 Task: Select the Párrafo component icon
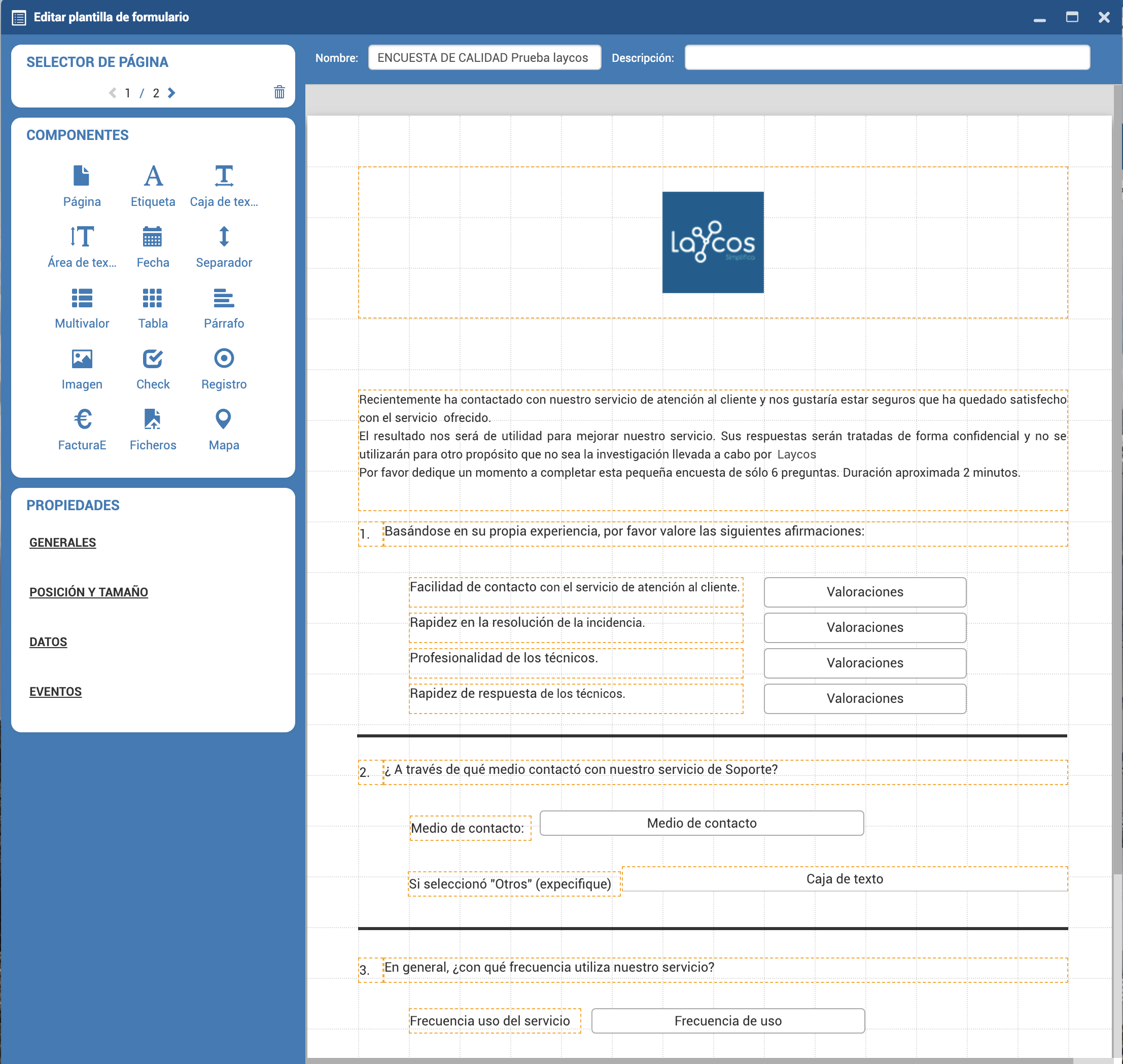point(224,298)
